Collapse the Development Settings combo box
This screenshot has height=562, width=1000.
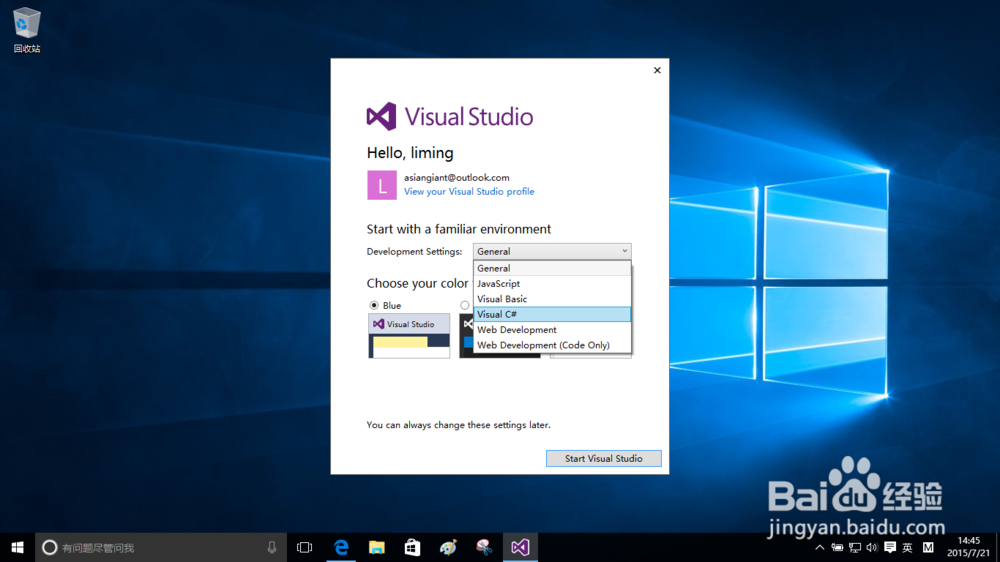[552, 251]
